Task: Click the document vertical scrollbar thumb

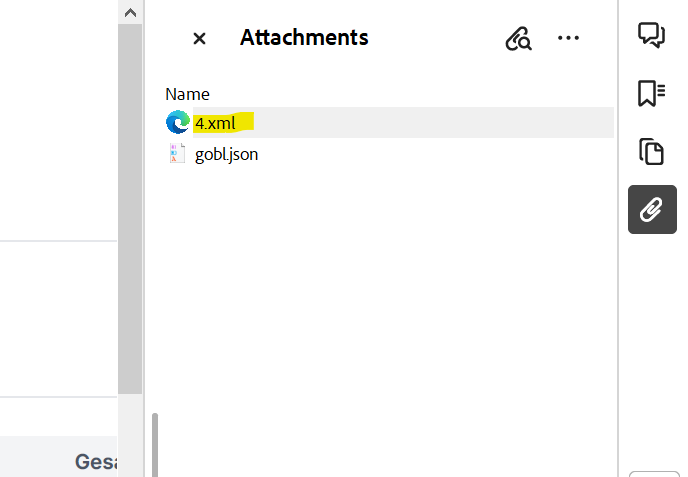Action: pos(130,209)
